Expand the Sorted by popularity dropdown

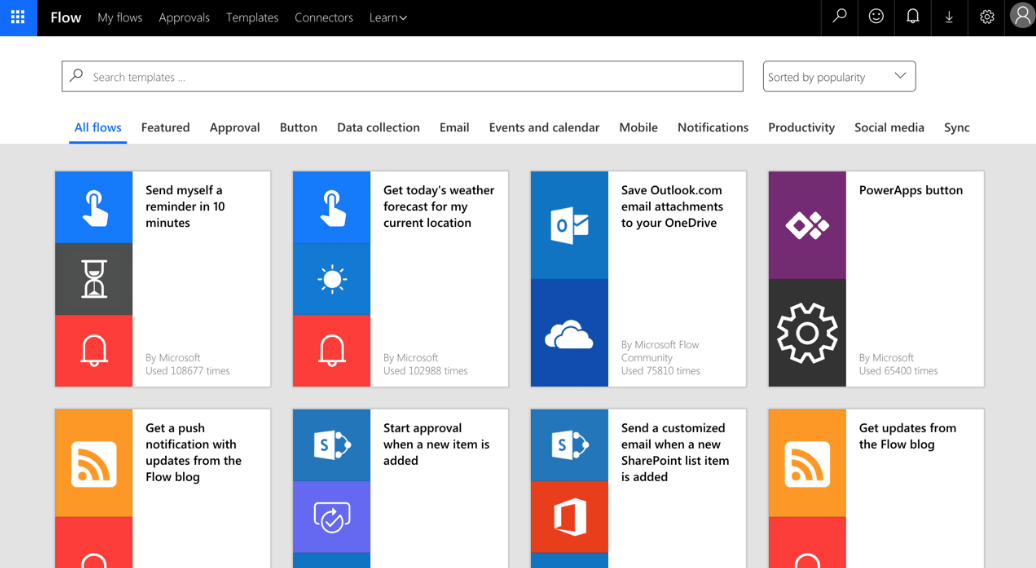839,77
